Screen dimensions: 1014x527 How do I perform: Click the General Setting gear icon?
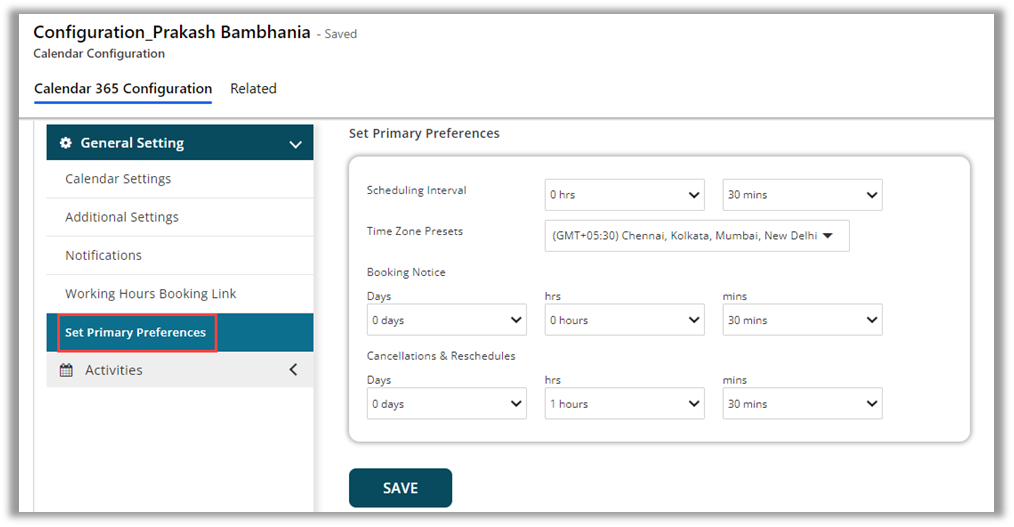tap(66, 143)
